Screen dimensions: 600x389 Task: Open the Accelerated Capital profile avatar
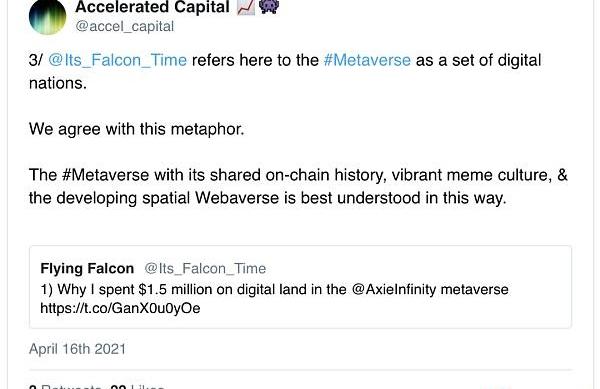point(47,16)
